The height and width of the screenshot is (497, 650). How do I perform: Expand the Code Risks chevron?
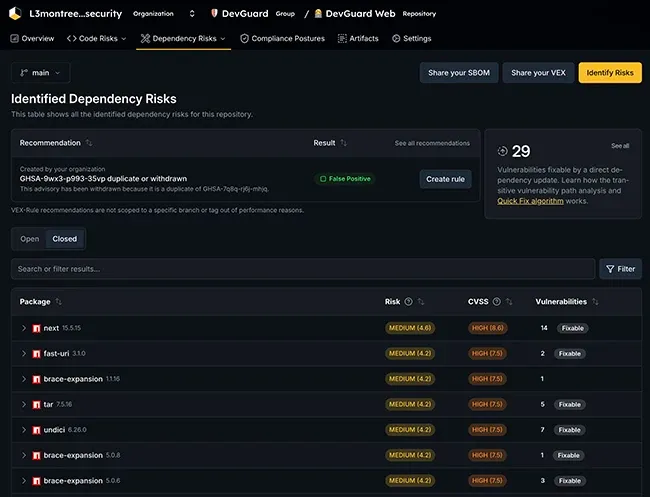123,39
